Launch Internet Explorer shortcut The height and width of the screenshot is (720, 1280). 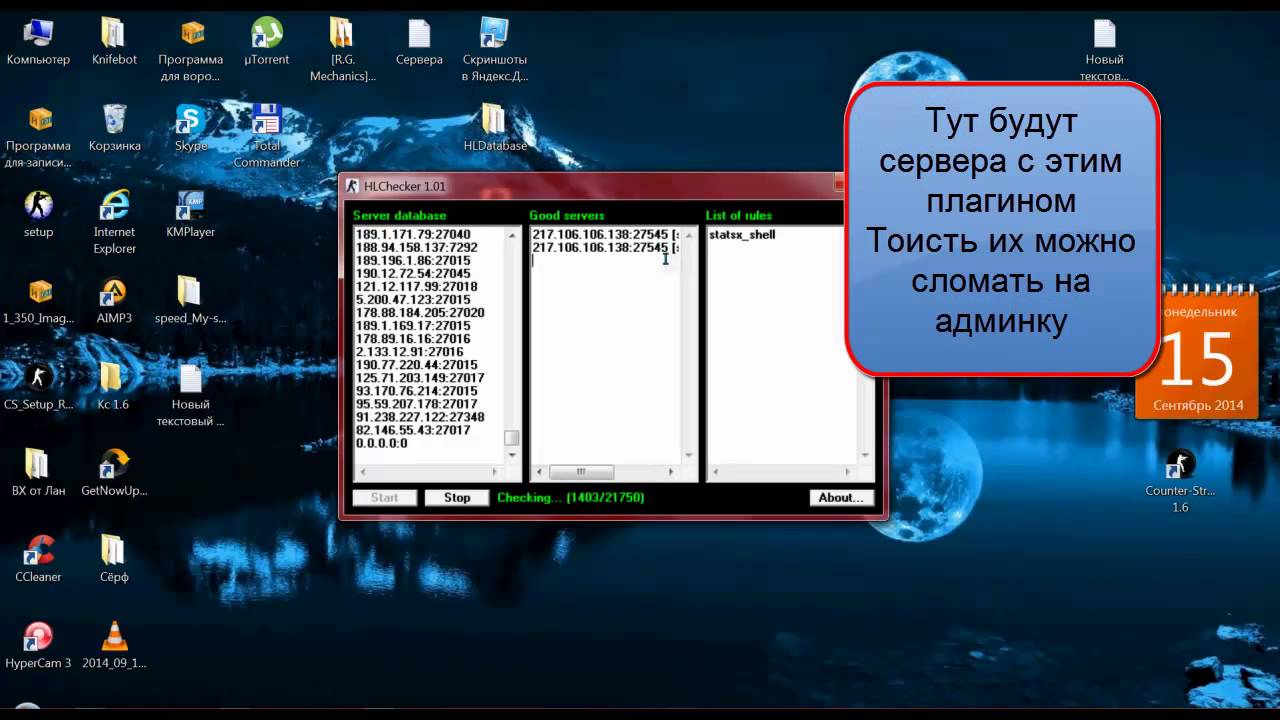(114, 222)
